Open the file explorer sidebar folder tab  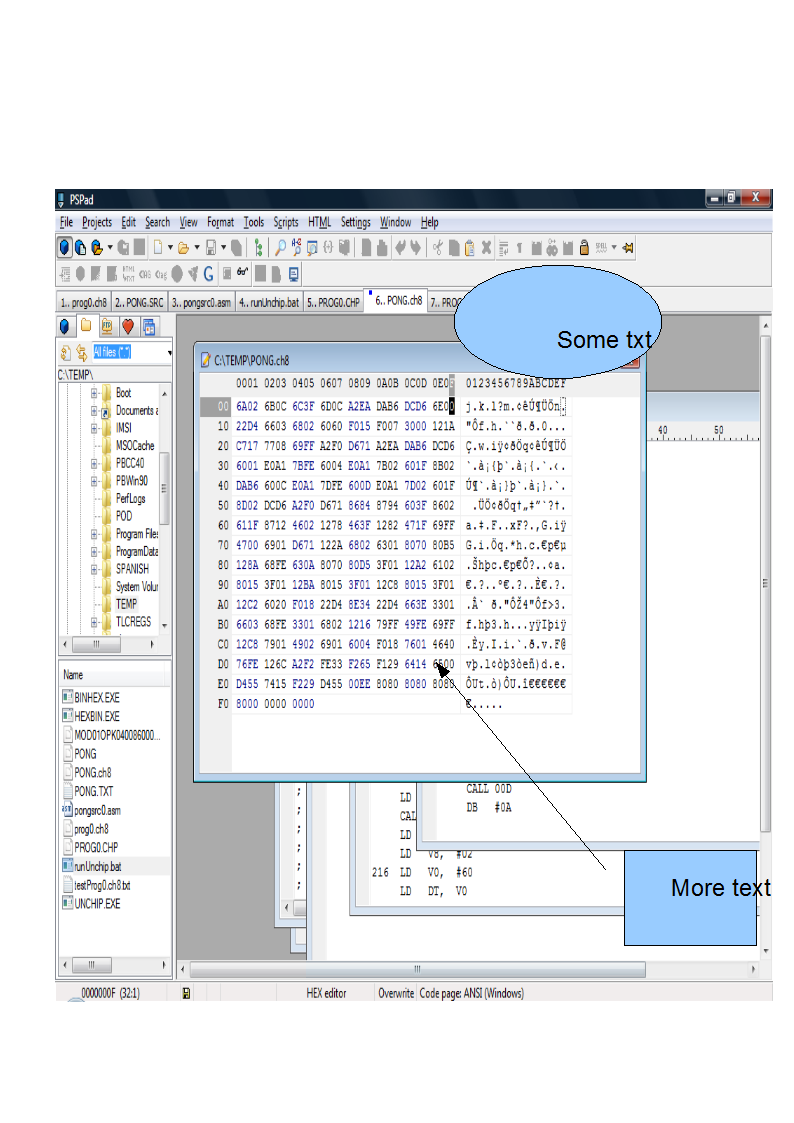point(86,326)
